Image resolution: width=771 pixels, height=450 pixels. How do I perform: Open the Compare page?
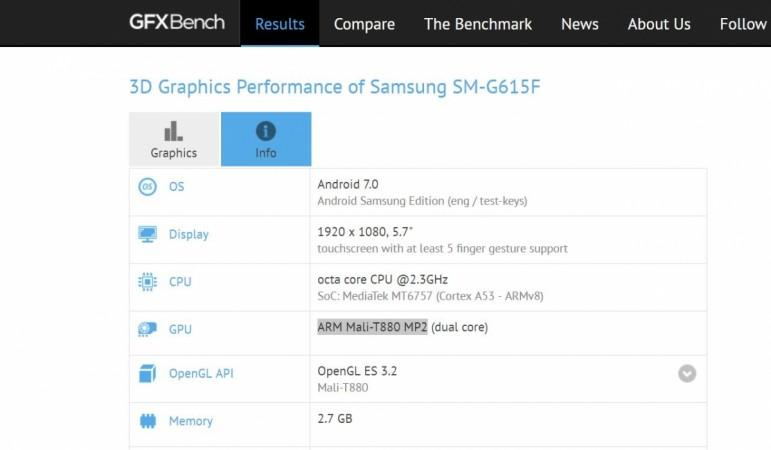[x=364, y=24]
